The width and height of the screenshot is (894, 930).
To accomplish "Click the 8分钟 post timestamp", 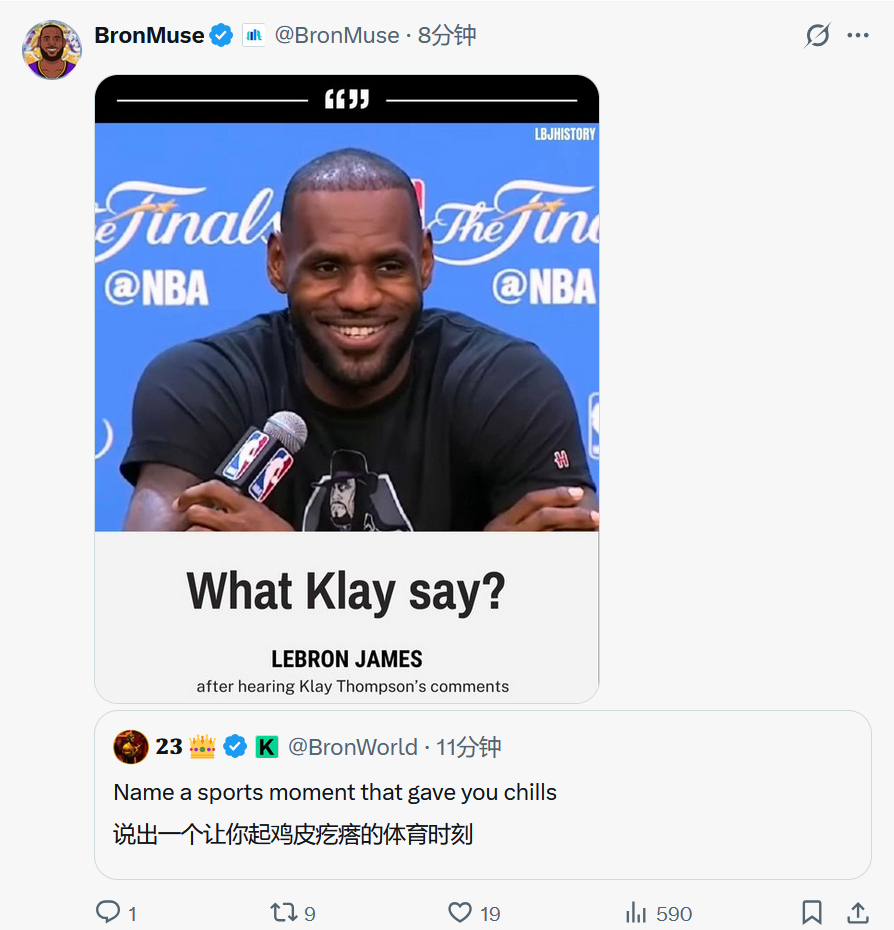I will pos(447,36).
